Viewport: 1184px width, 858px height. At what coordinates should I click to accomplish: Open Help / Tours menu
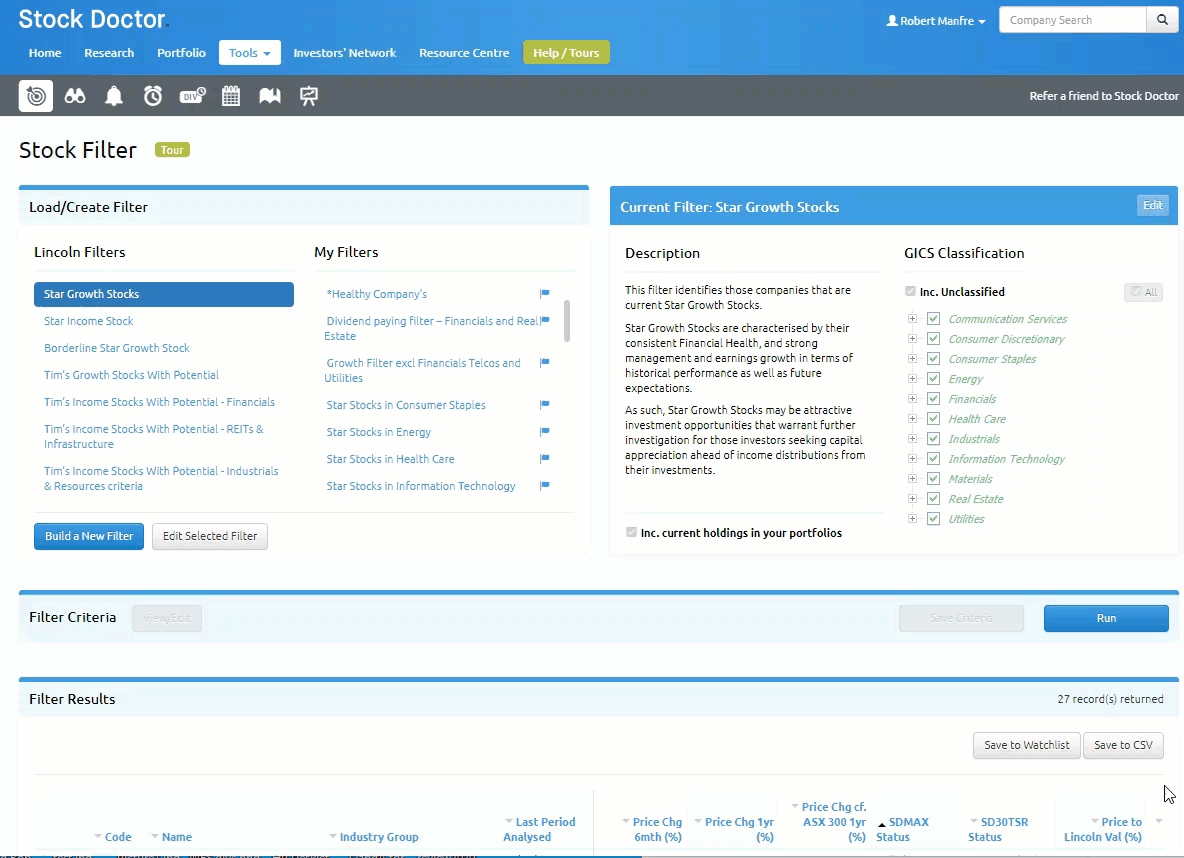[566, 53]
